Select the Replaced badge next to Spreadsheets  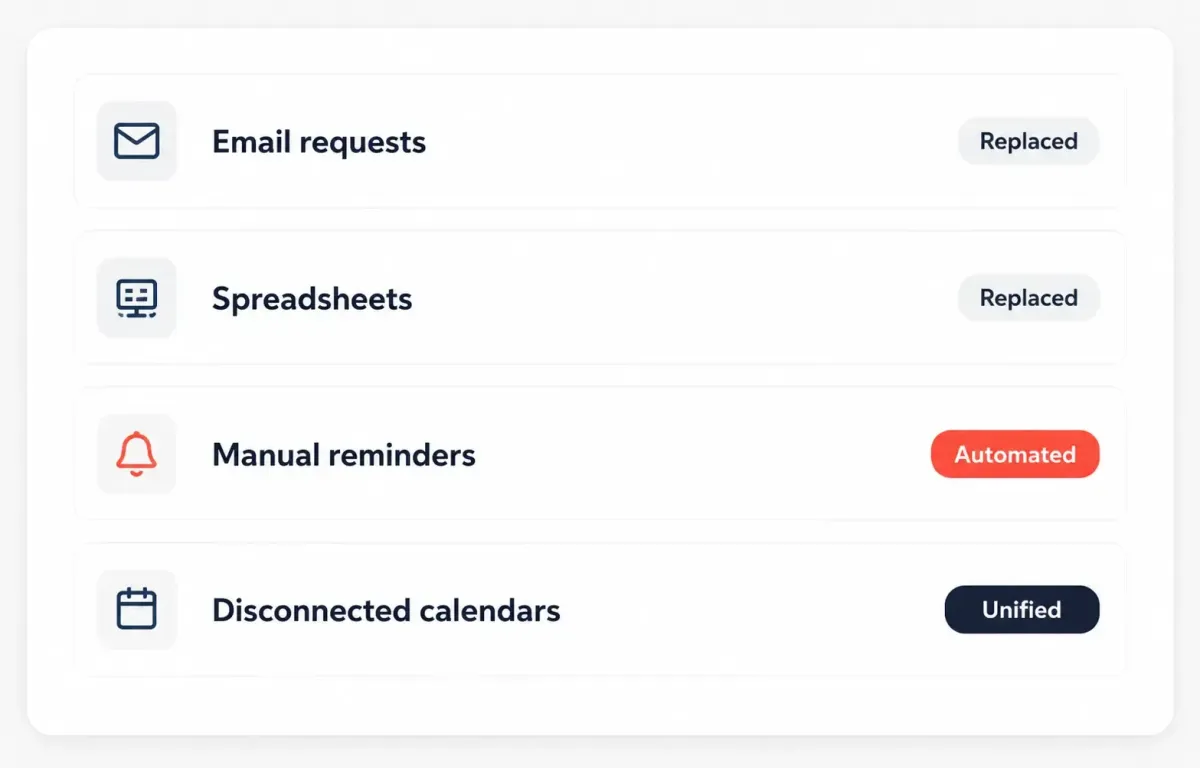pyautogui.click(x=1028, y=298)
